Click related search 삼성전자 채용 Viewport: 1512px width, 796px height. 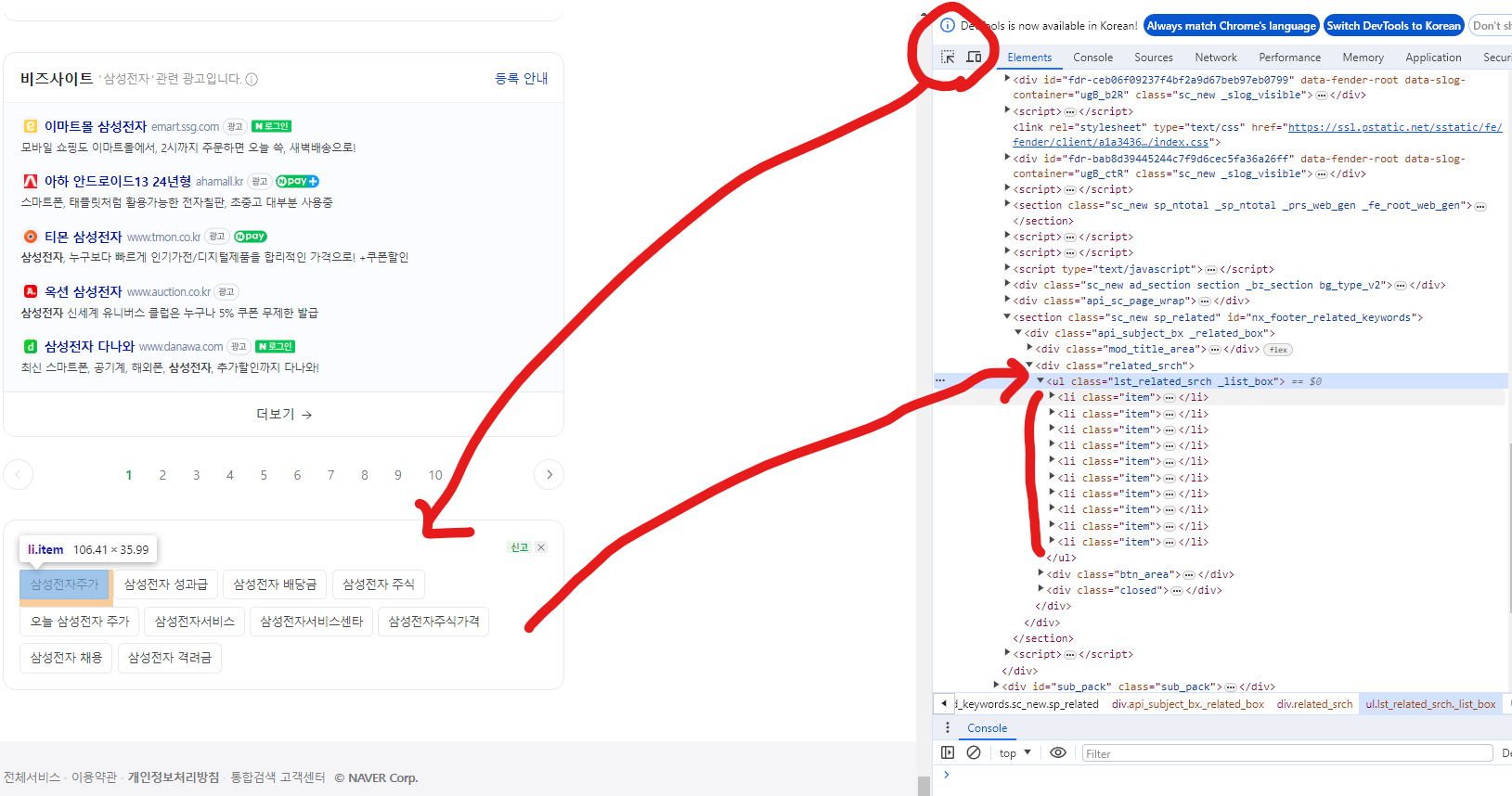tap(66, 658)
